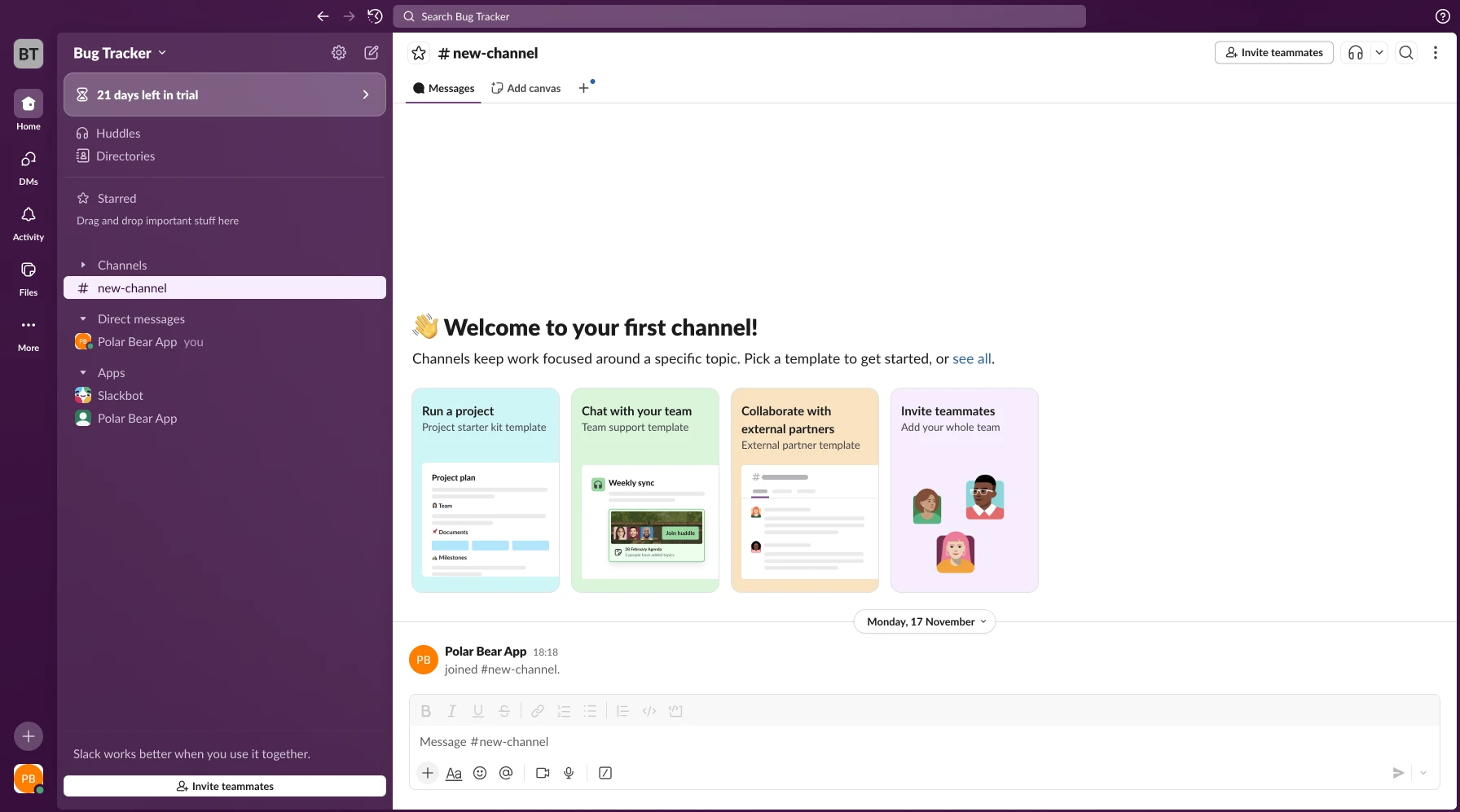The height and width of the screenshot is (812, 1460).
Task: Toggle the Aa formatting toolbar visibility
Action: tap(454, 773)
